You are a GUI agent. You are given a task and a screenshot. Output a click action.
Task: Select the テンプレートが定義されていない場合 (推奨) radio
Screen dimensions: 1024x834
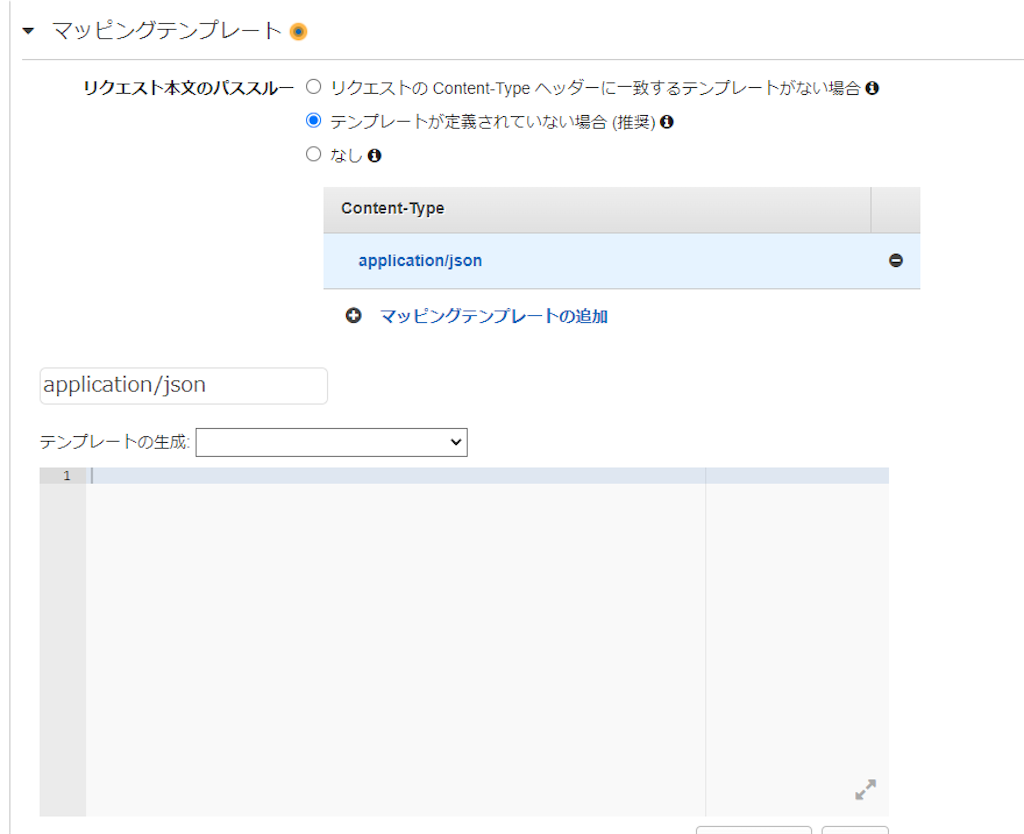313,120
